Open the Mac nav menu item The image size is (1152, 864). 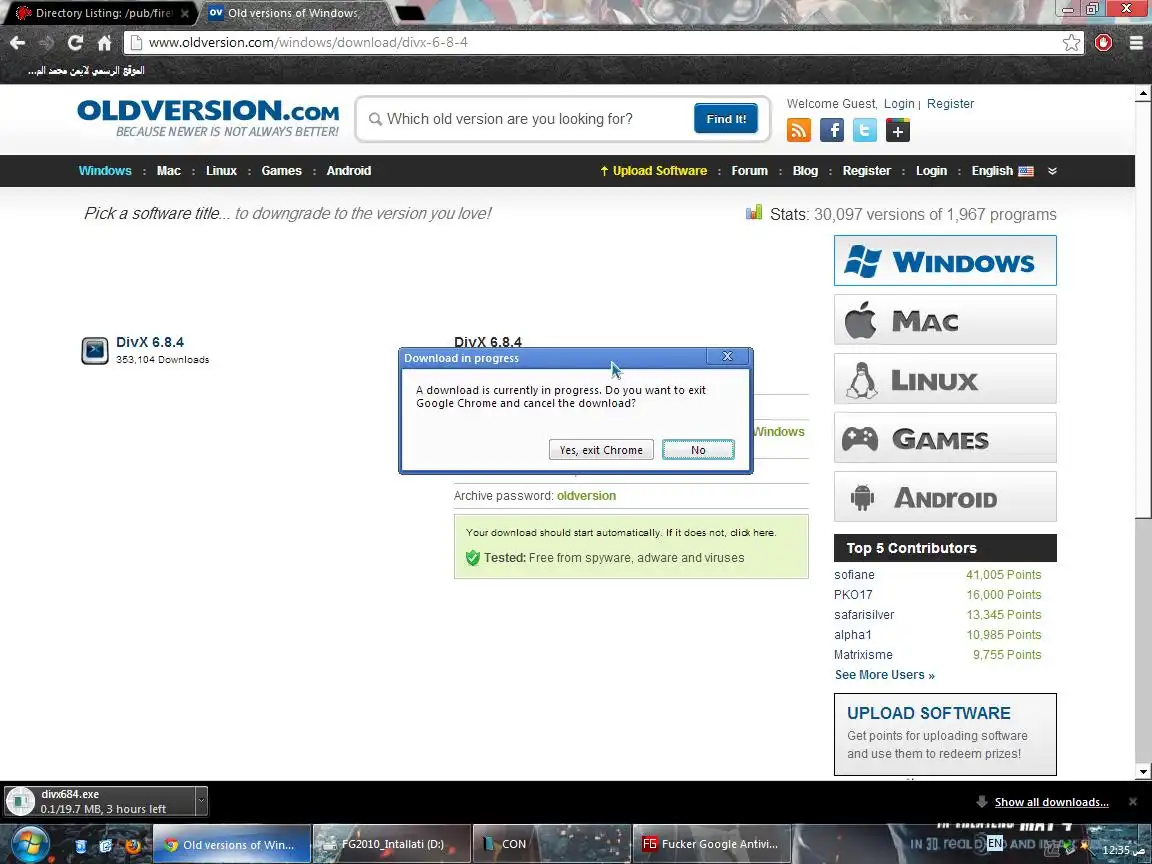pos(168,170)
